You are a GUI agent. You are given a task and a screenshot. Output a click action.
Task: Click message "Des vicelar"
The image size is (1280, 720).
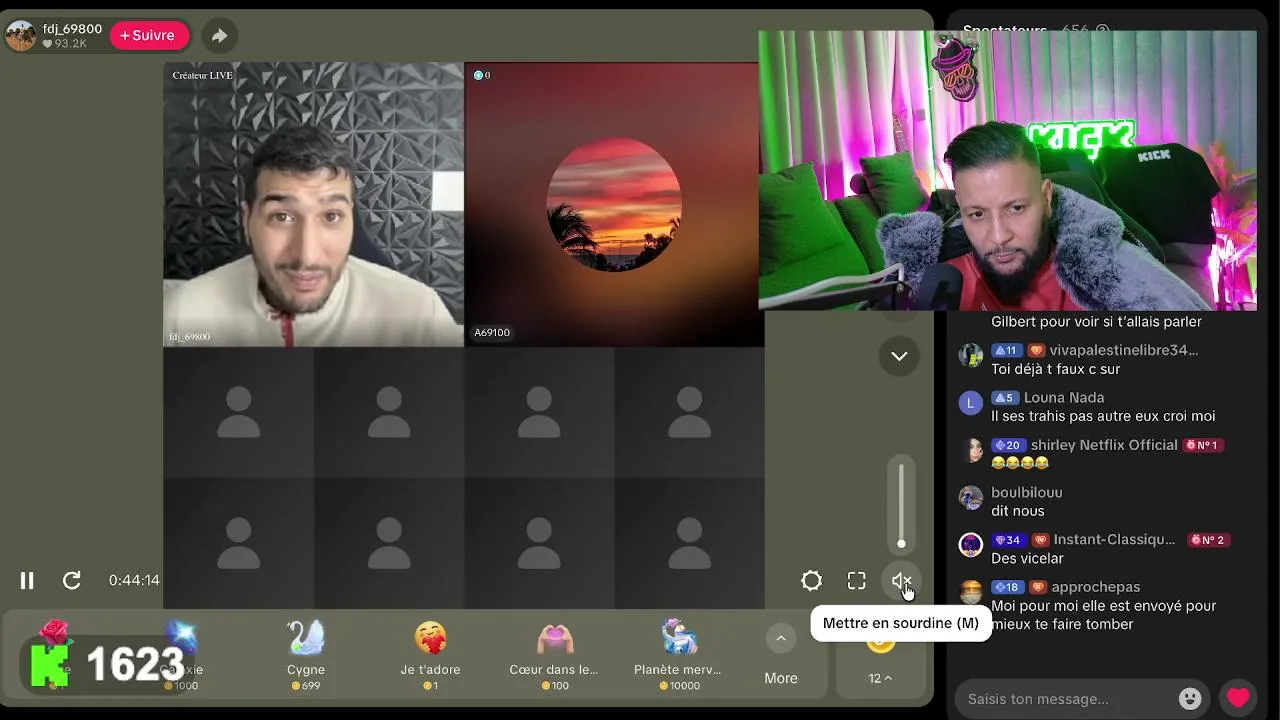pos(1027,558)
